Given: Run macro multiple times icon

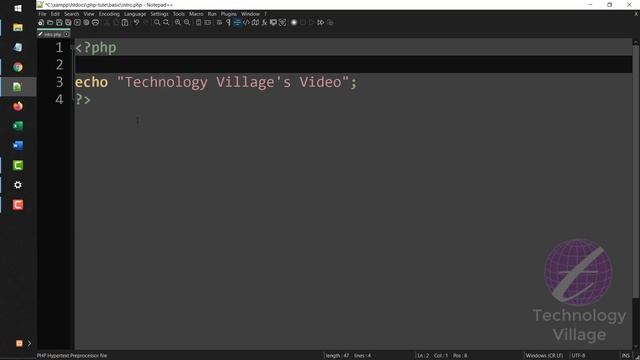Looking at the screenshot, I should point(321,22).
